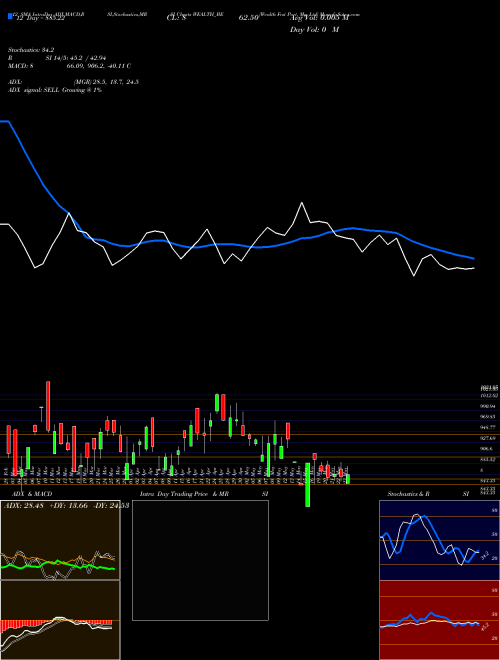The image size is (500, 660).
Task: Click the 'ADX signal: SELL Growing @ 1%' text
Action: (55, 90)
